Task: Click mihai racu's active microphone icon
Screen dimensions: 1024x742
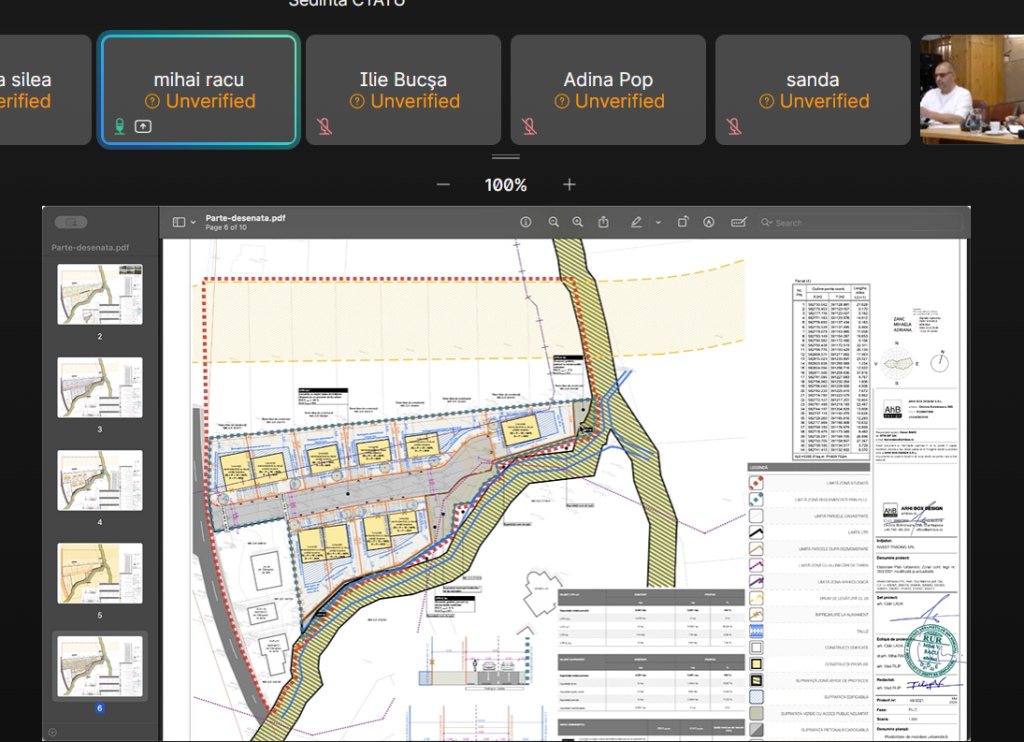Action: [x=120, y=126]
